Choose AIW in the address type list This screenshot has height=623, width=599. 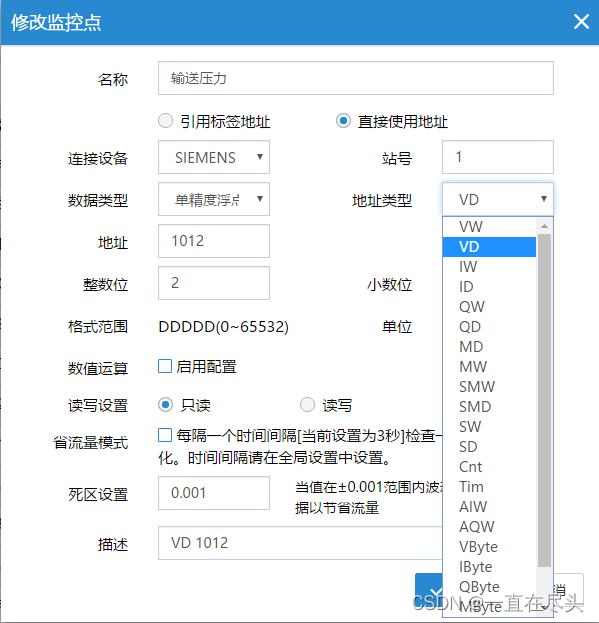coord(489,507)
